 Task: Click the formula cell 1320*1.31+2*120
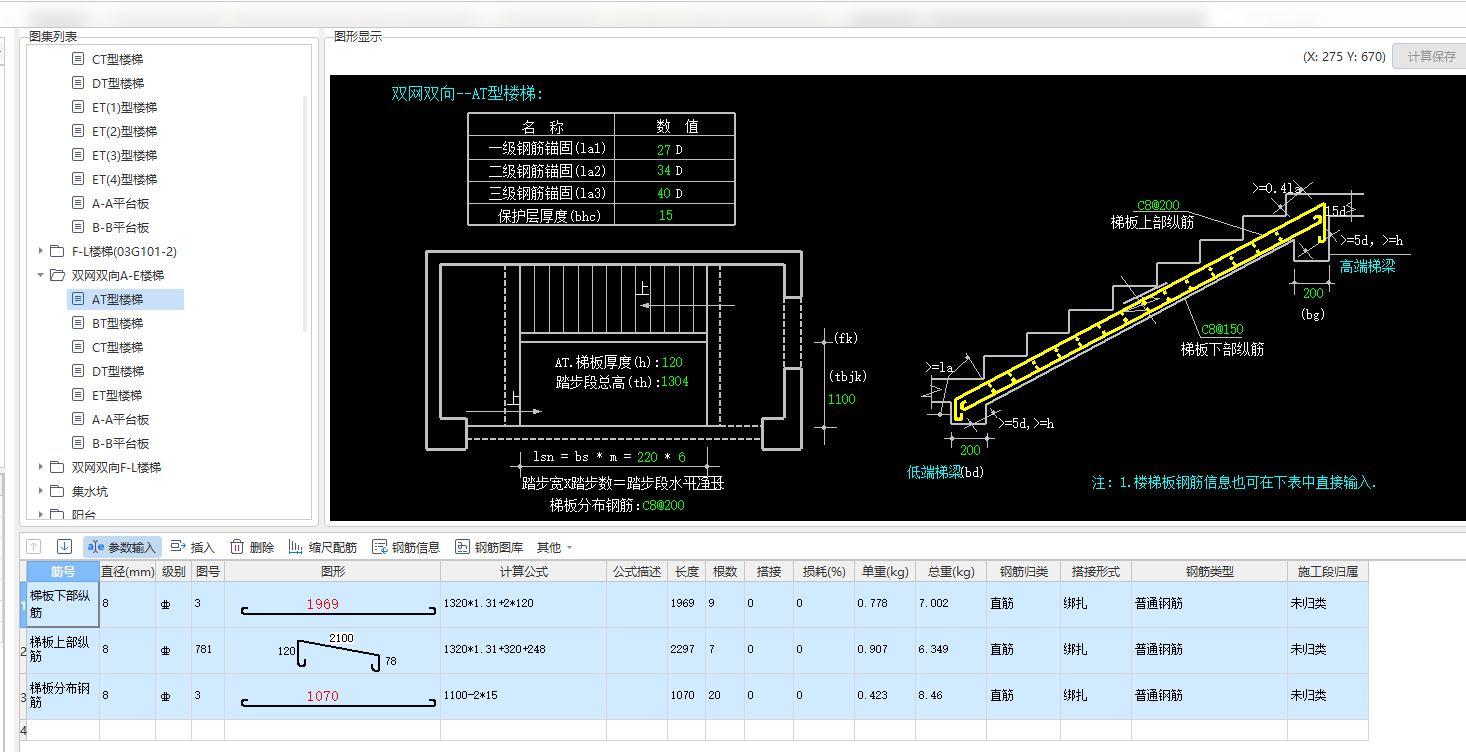[x=524, y=604]
